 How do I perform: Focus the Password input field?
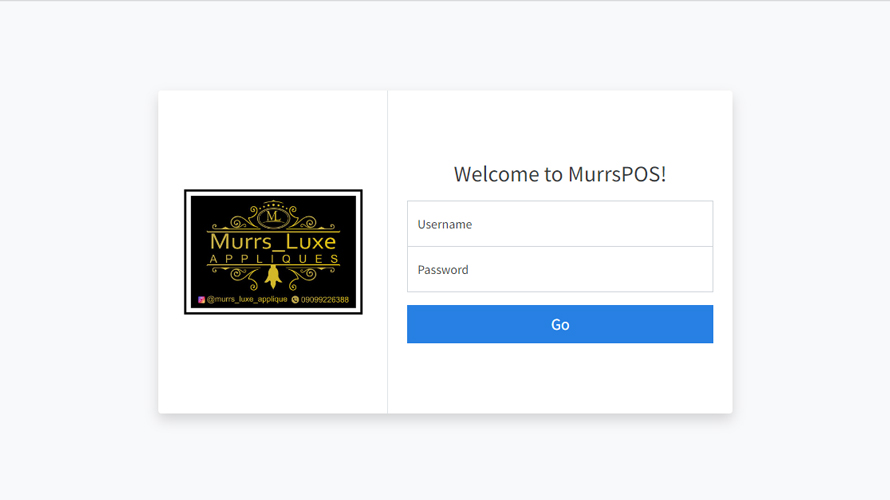(560, 269)
